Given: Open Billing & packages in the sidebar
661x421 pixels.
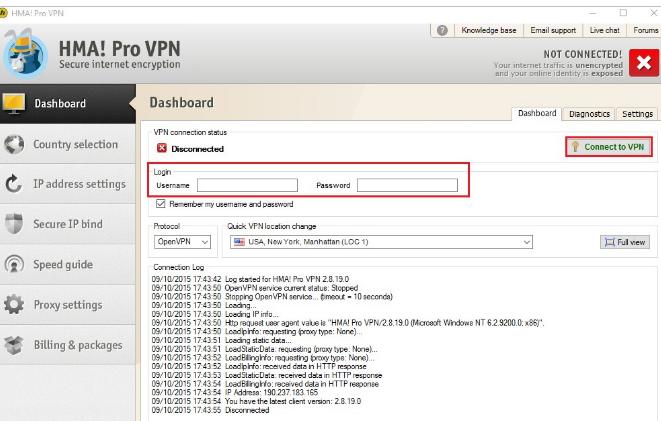Looking at the screenshot, I should pos(67,345).
